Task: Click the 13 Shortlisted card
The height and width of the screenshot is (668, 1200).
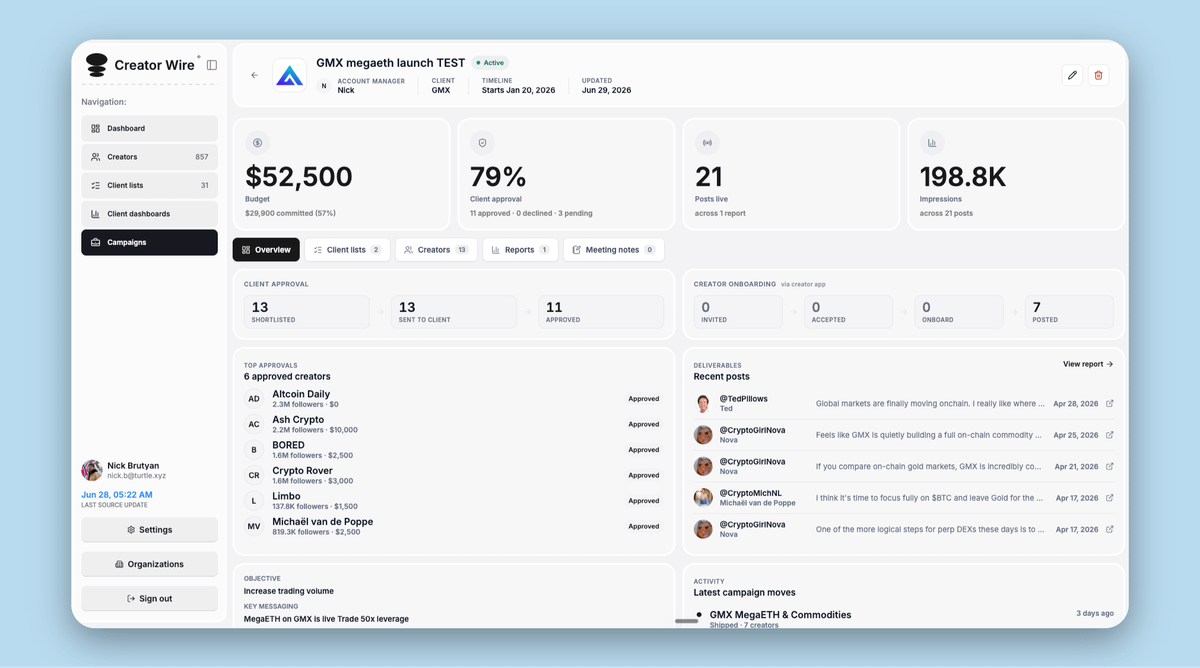Action: point(306,312)
